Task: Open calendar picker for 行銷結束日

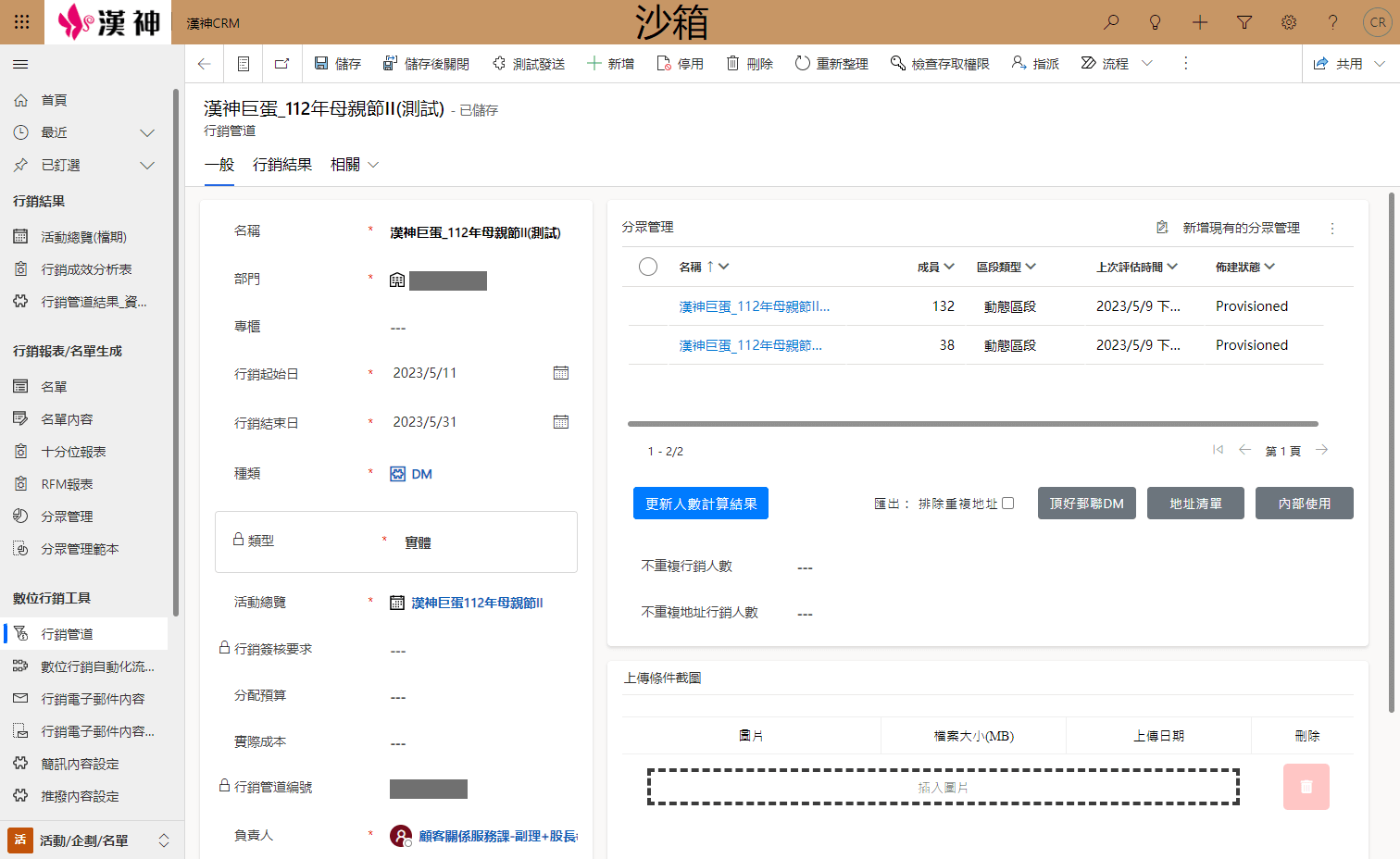Action: (561, 422)
